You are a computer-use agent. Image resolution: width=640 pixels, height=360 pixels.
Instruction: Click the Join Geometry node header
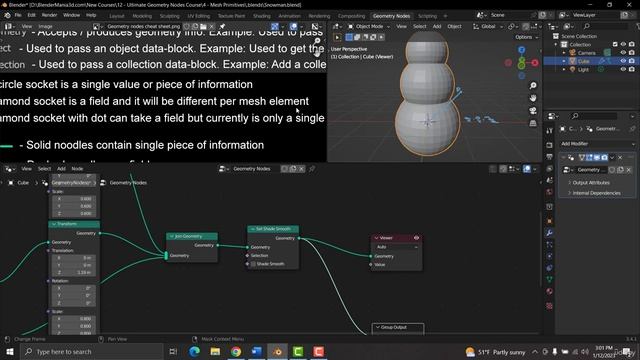point(192,236)
